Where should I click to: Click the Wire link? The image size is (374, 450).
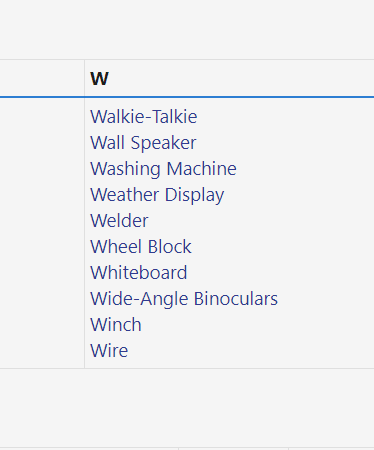[x=109, y=351]
